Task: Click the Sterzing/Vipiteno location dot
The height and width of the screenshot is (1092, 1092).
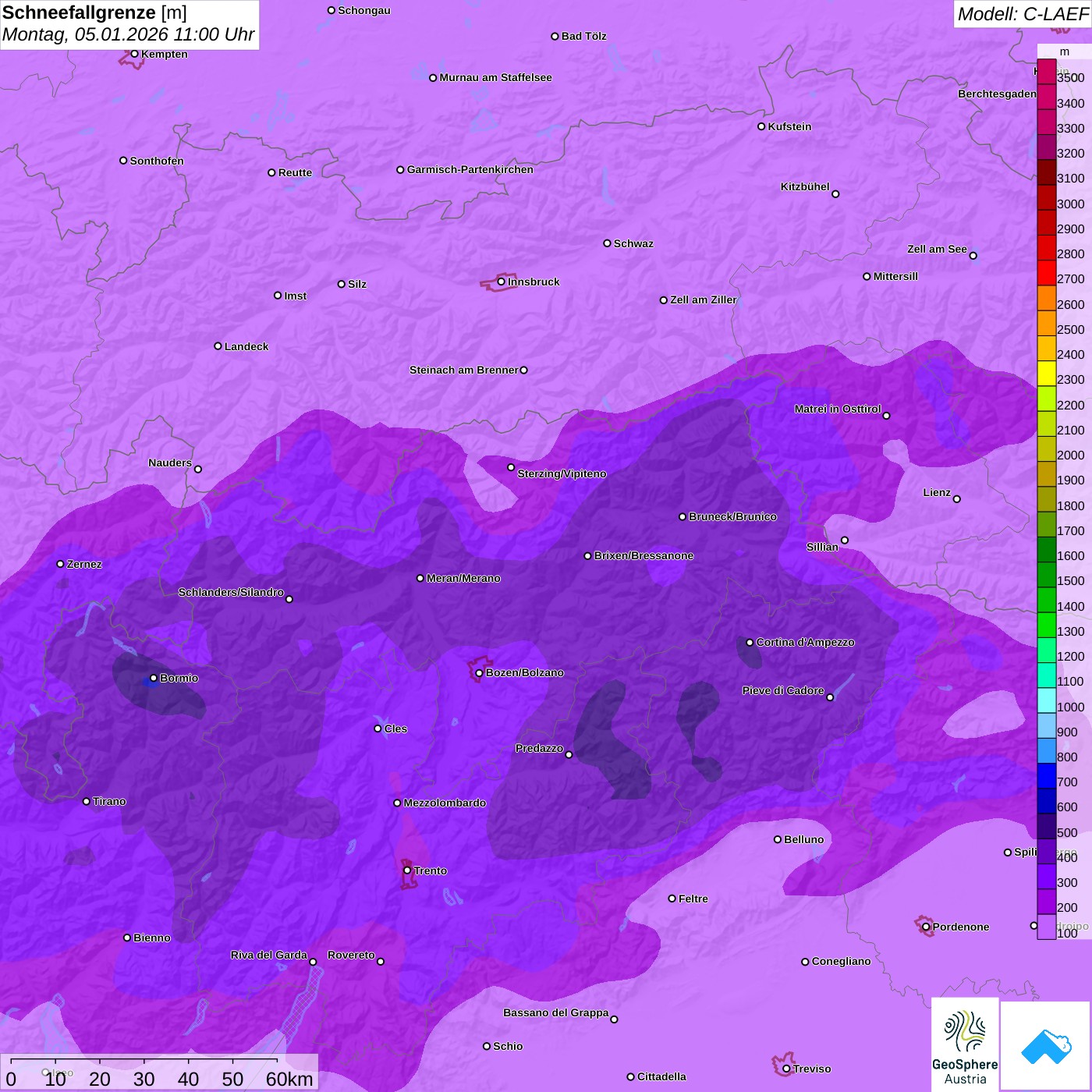Action: pos(511,467)
